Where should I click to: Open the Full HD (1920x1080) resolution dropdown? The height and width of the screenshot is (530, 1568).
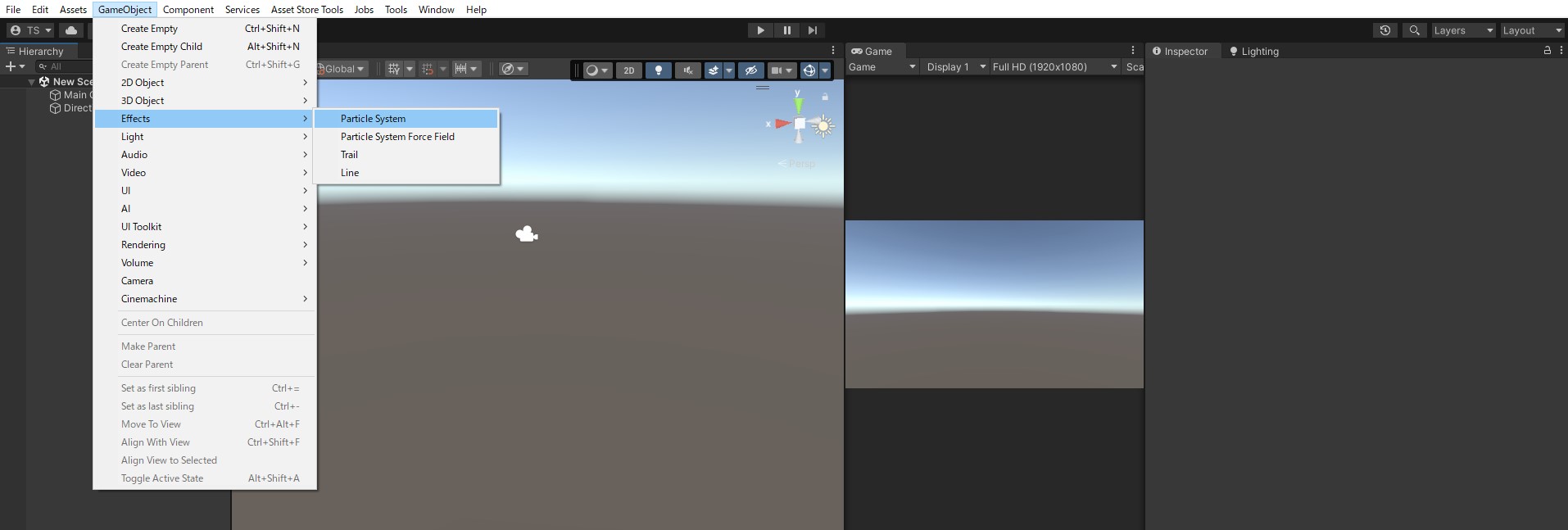(1054, 67)
